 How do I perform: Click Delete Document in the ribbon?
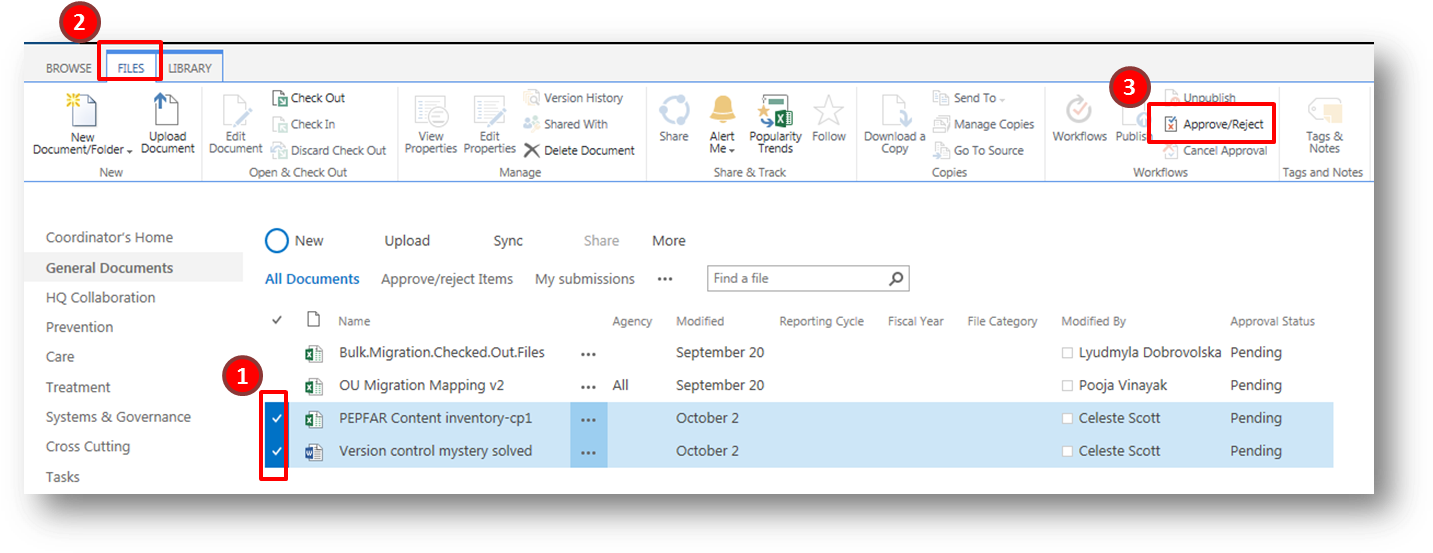(579, 150)
